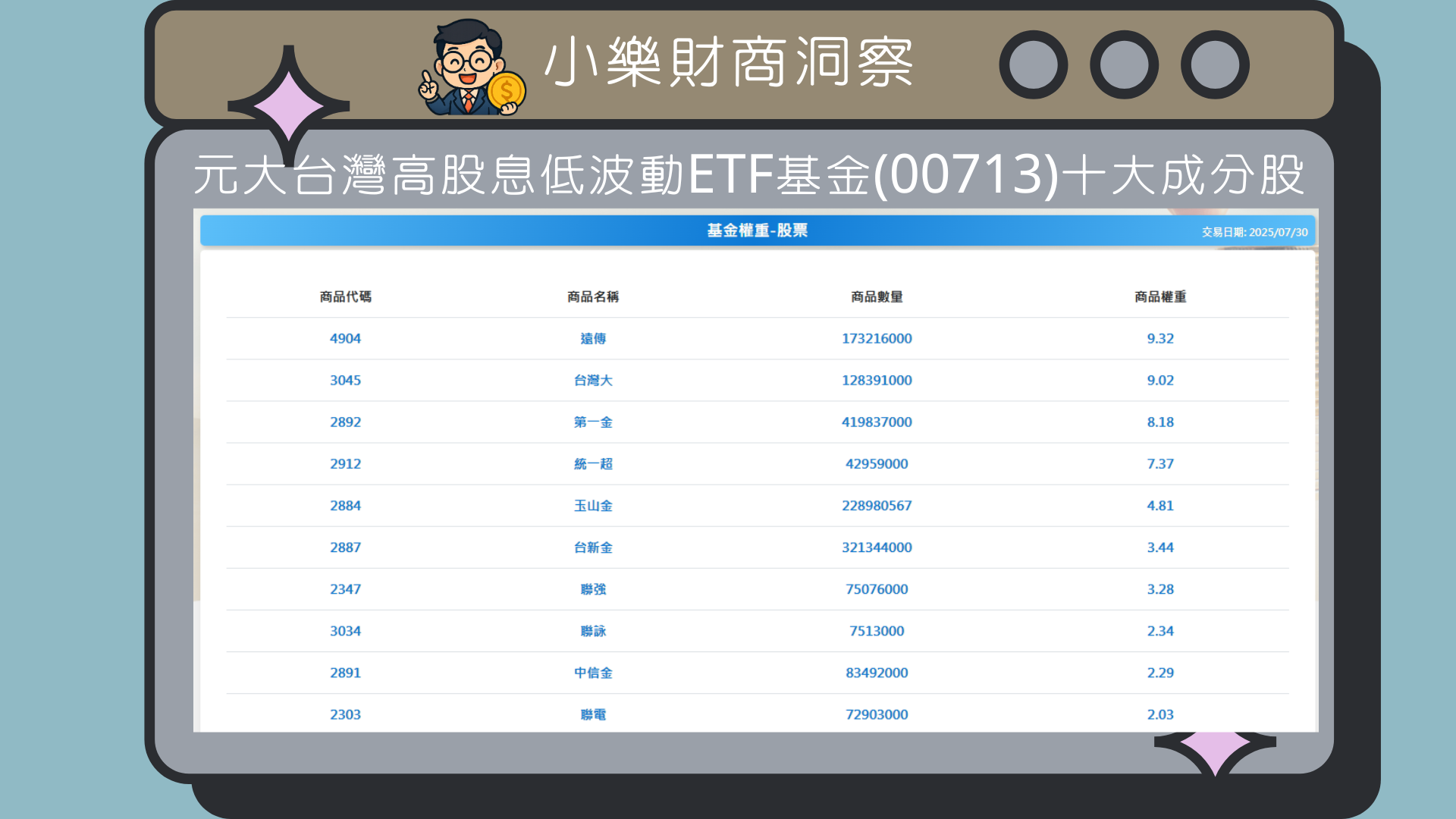
Task: Select quantity 419837000 for 第一金
Action: (x=877, y=422)
